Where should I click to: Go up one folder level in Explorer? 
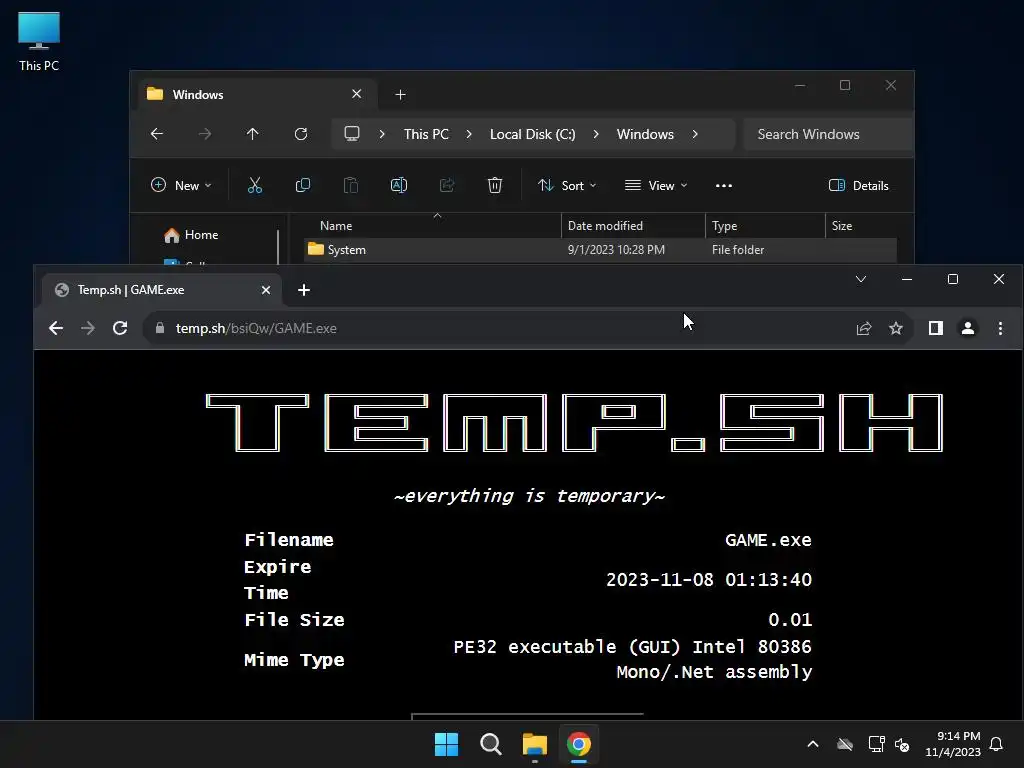tap(253, 134)
